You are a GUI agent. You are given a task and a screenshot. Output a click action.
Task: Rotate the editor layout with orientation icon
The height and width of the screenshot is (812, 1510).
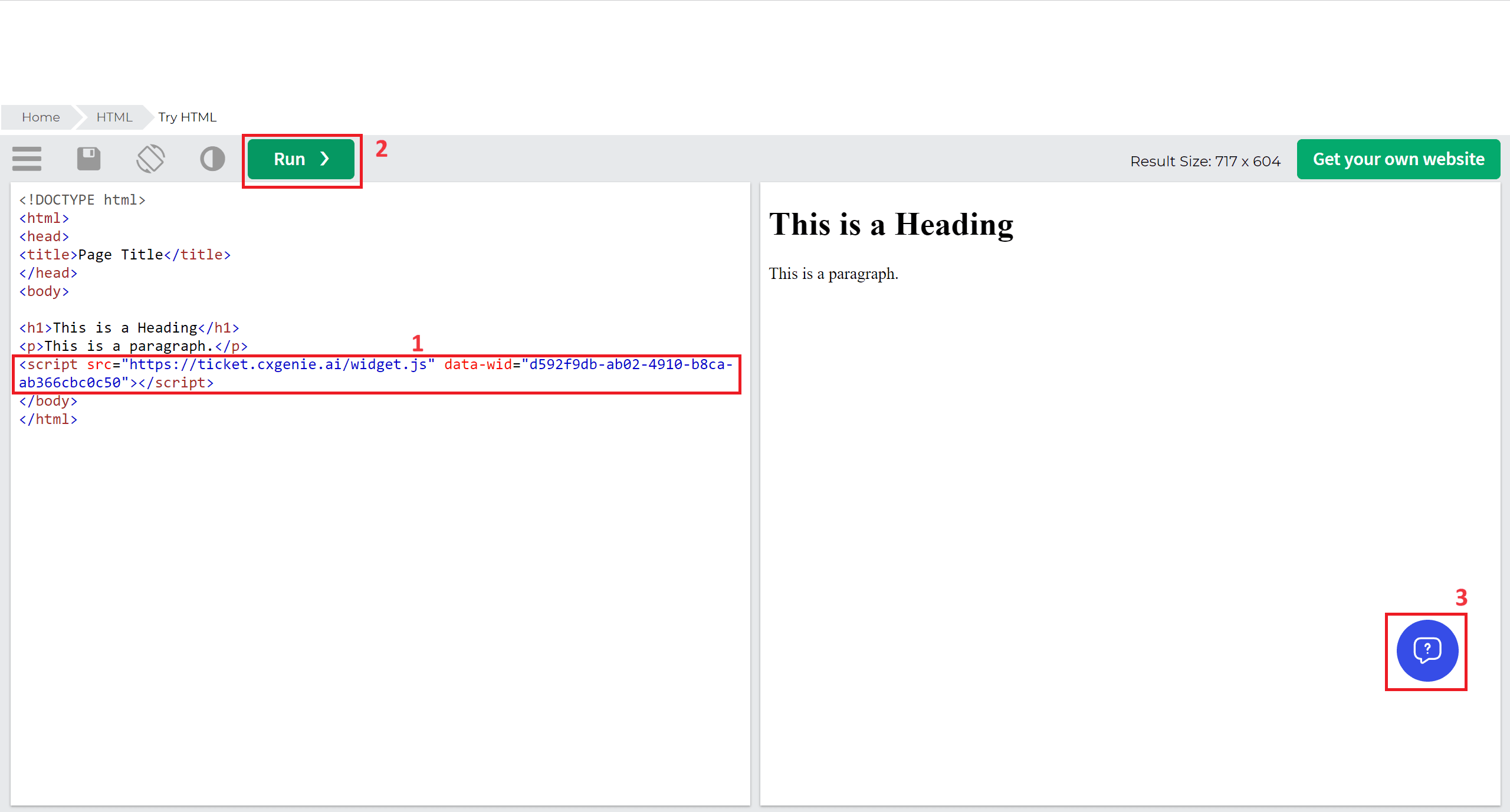(150, 159)
